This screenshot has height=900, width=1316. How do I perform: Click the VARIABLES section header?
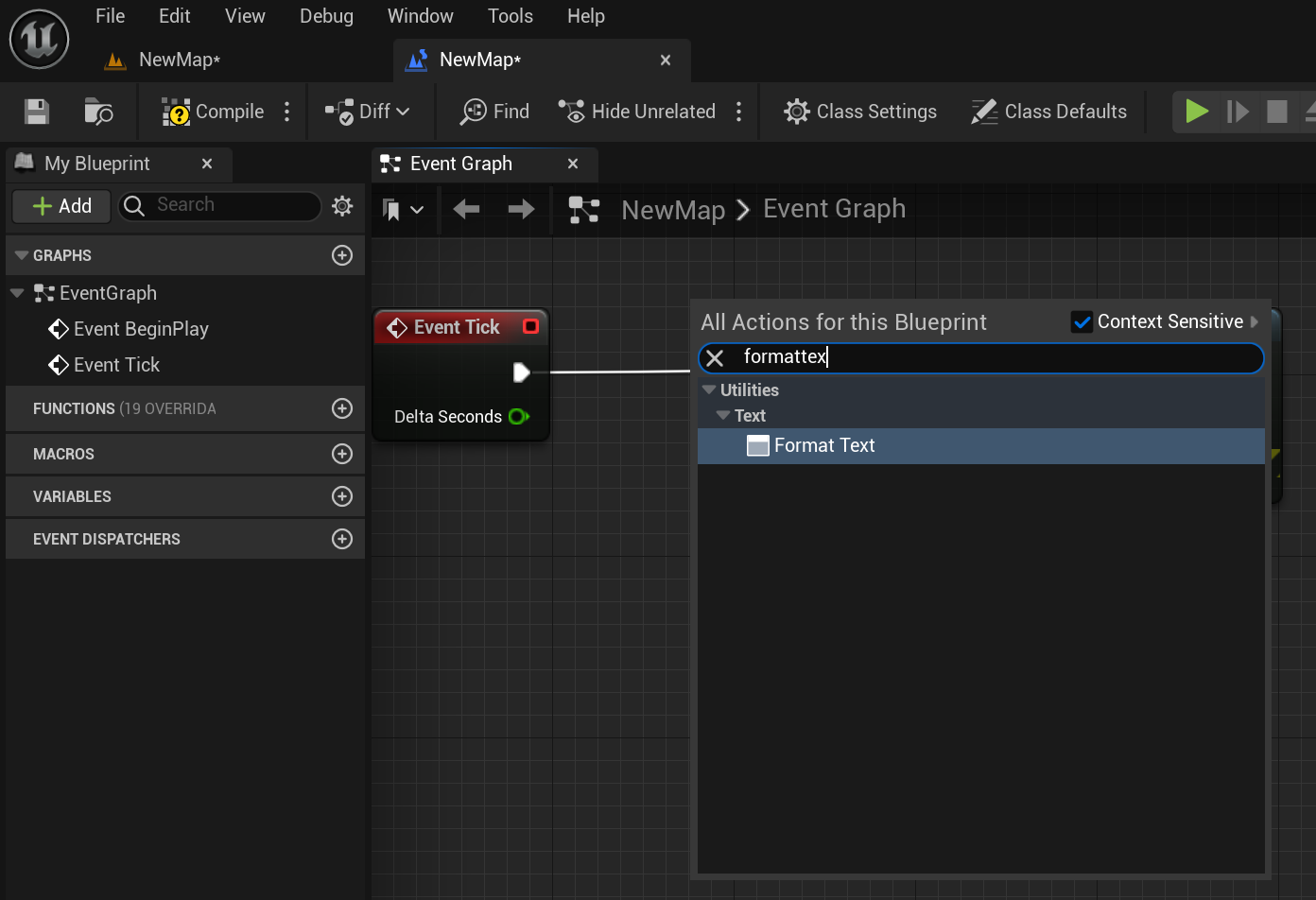(x=185, y=496)
